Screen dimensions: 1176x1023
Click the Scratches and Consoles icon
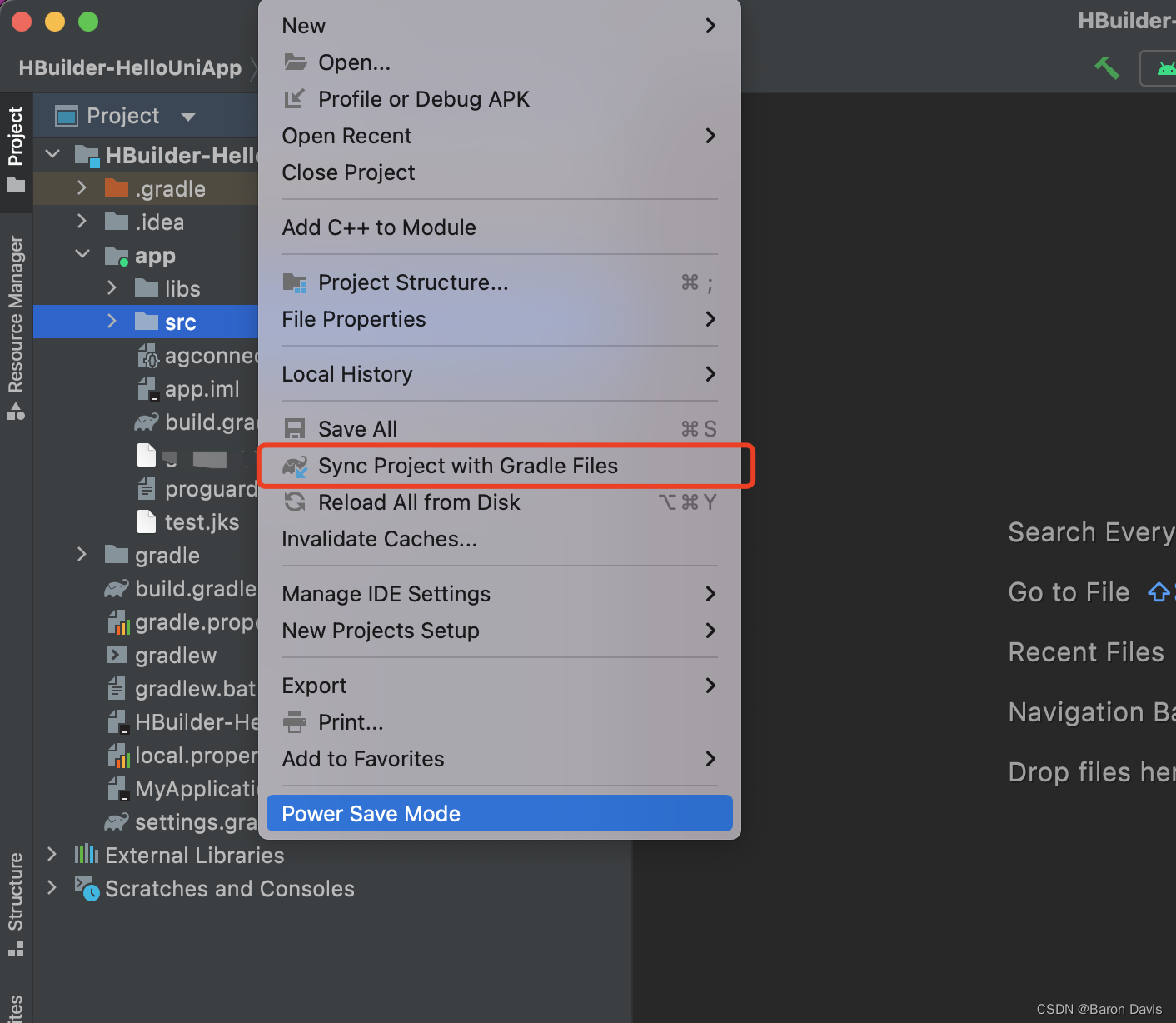[x=87, y=888]
